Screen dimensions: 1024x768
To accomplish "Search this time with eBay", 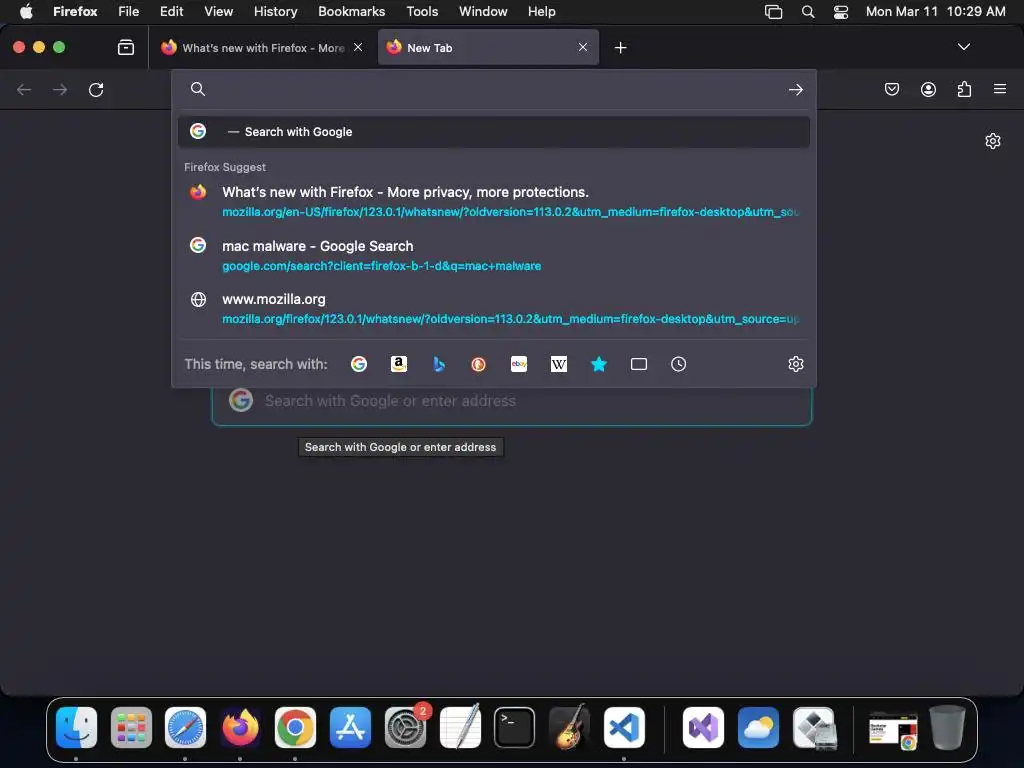I will coord(519,364).
